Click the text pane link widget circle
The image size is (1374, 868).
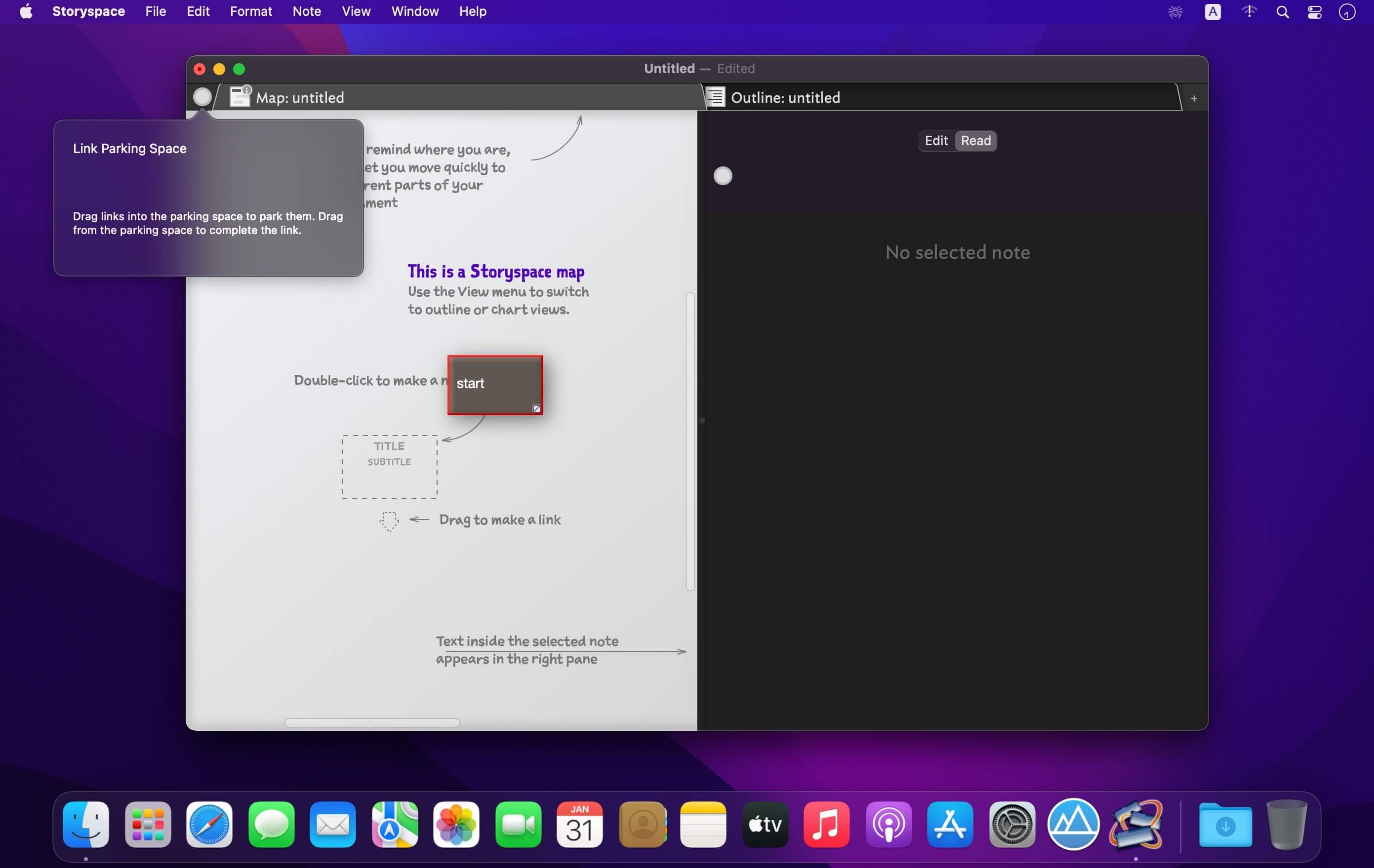(x=723, y=176)
